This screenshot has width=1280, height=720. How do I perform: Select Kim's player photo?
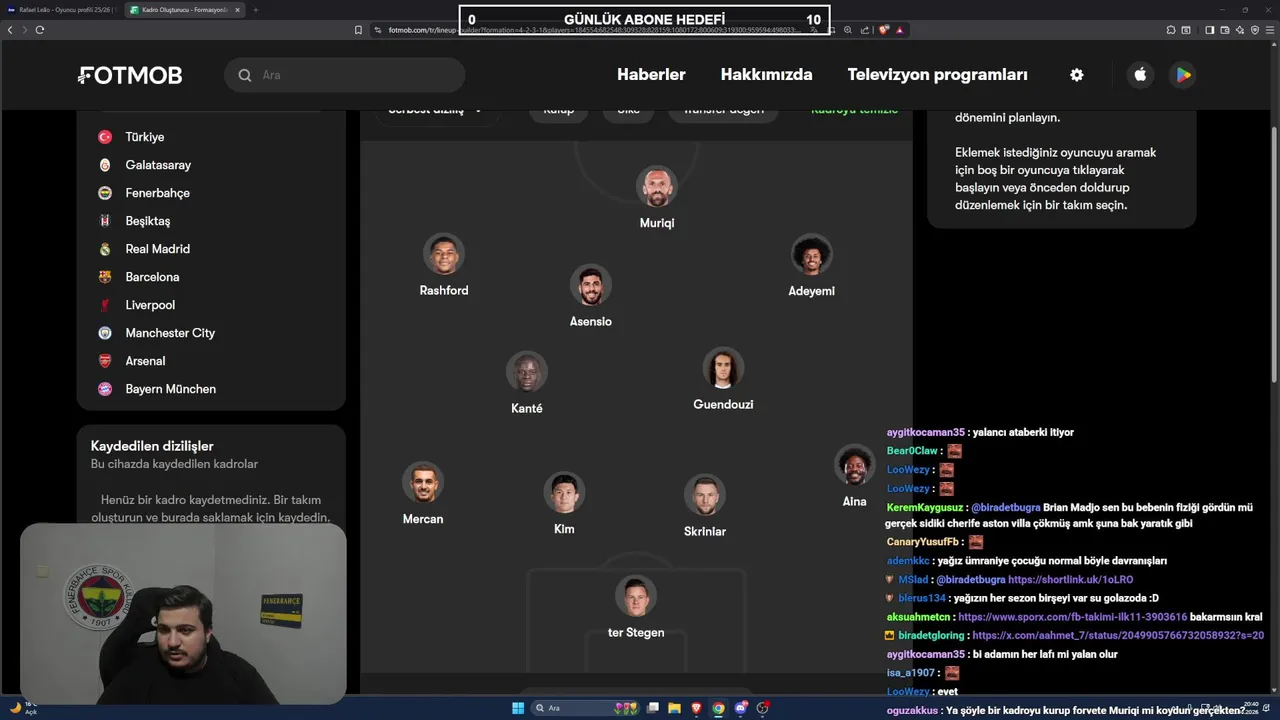564,493
